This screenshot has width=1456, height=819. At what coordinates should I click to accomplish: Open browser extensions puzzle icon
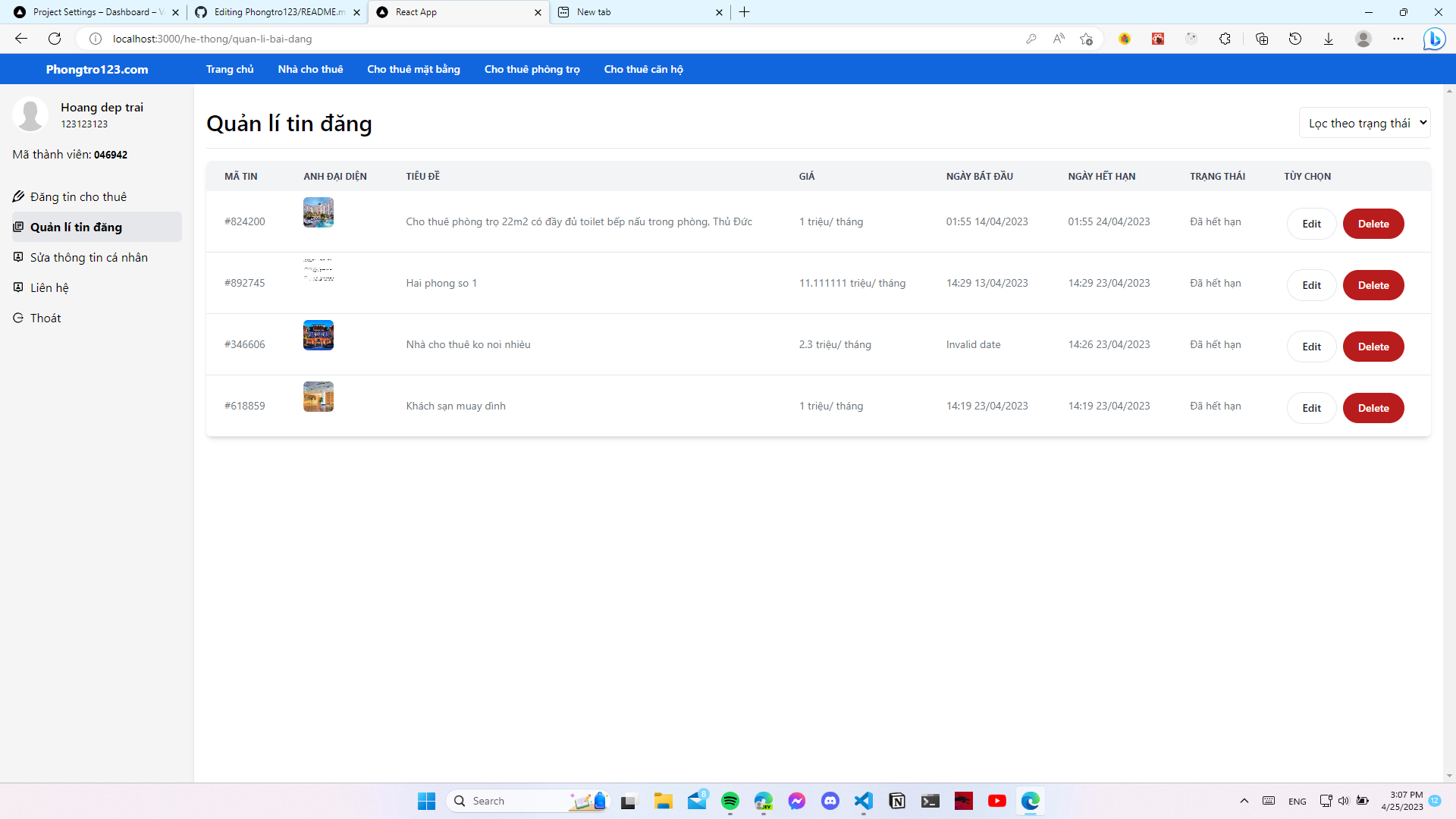point(1225,39)
